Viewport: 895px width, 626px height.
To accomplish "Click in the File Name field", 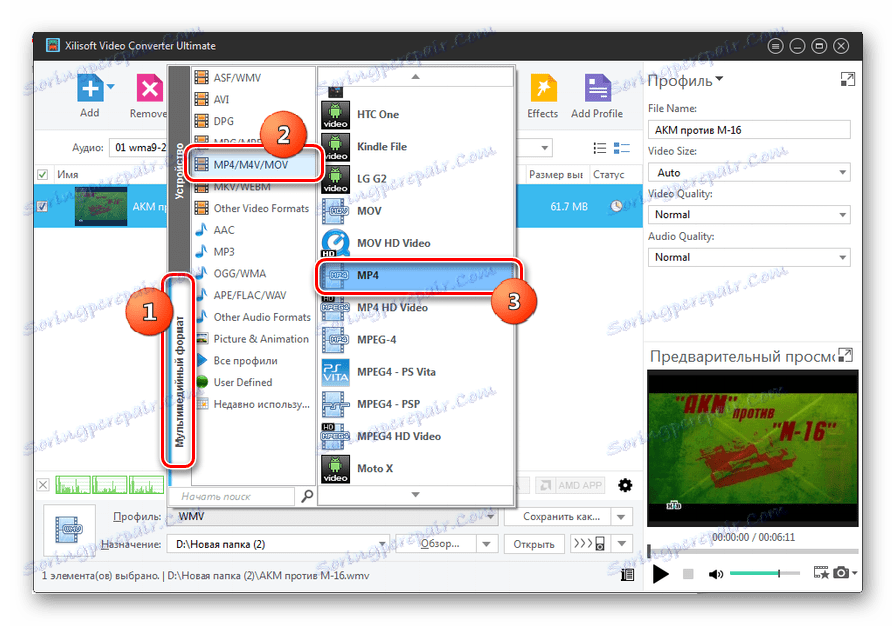I will pyautogui.click(x=749, y=130).
